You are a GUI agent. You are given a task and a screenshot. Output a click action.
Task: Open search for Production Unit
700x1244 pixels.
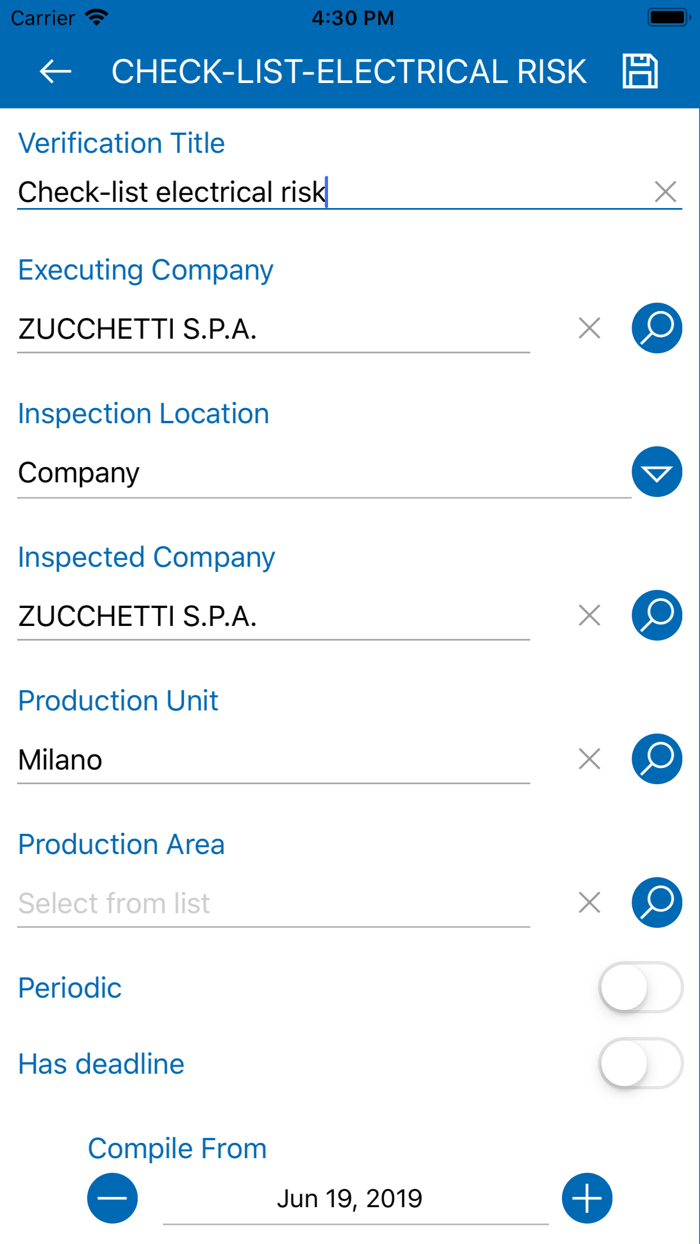pos(656,759)
